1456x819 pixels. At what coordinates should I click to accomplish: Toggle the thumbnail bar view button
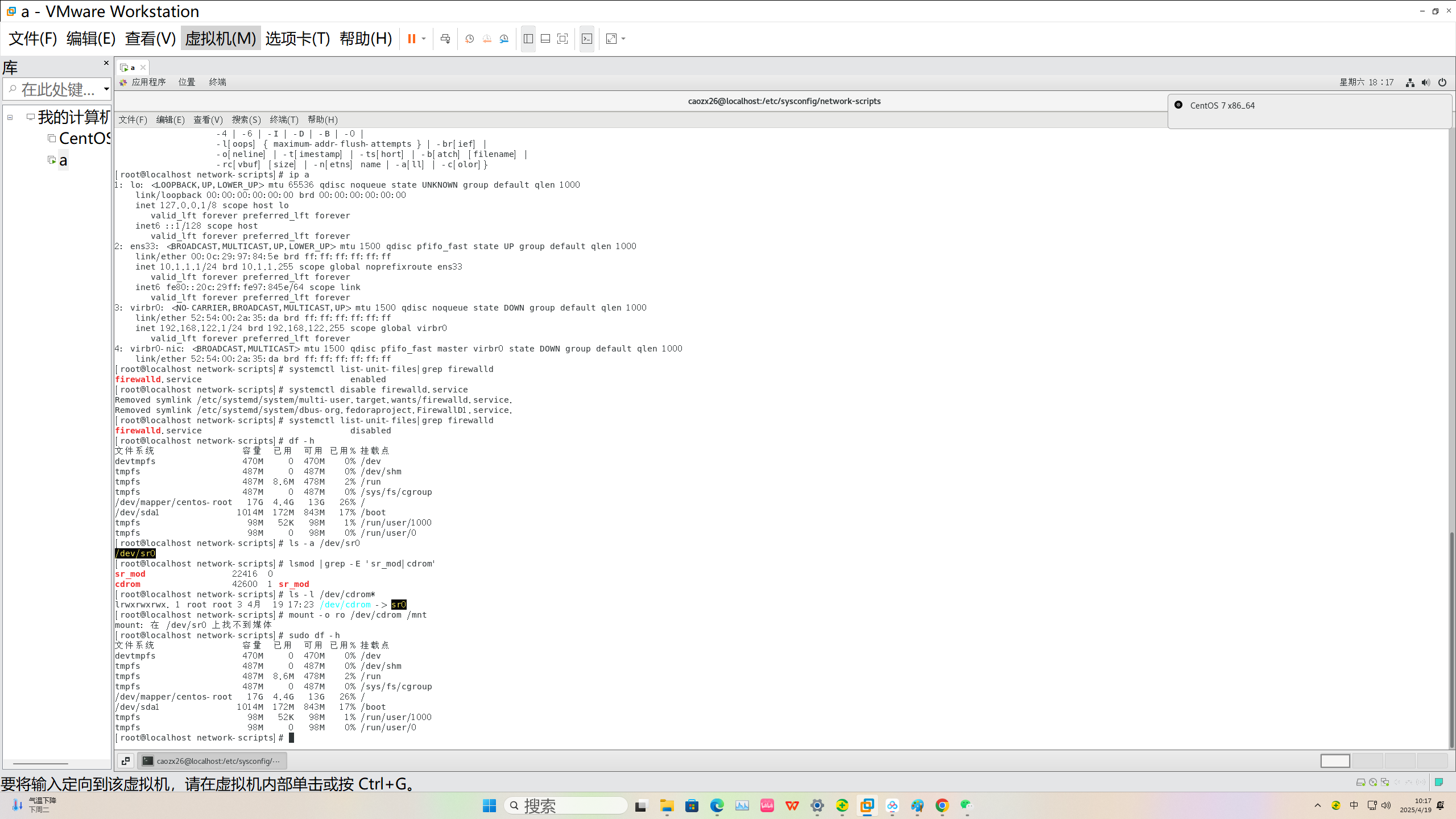coord(545,39)
